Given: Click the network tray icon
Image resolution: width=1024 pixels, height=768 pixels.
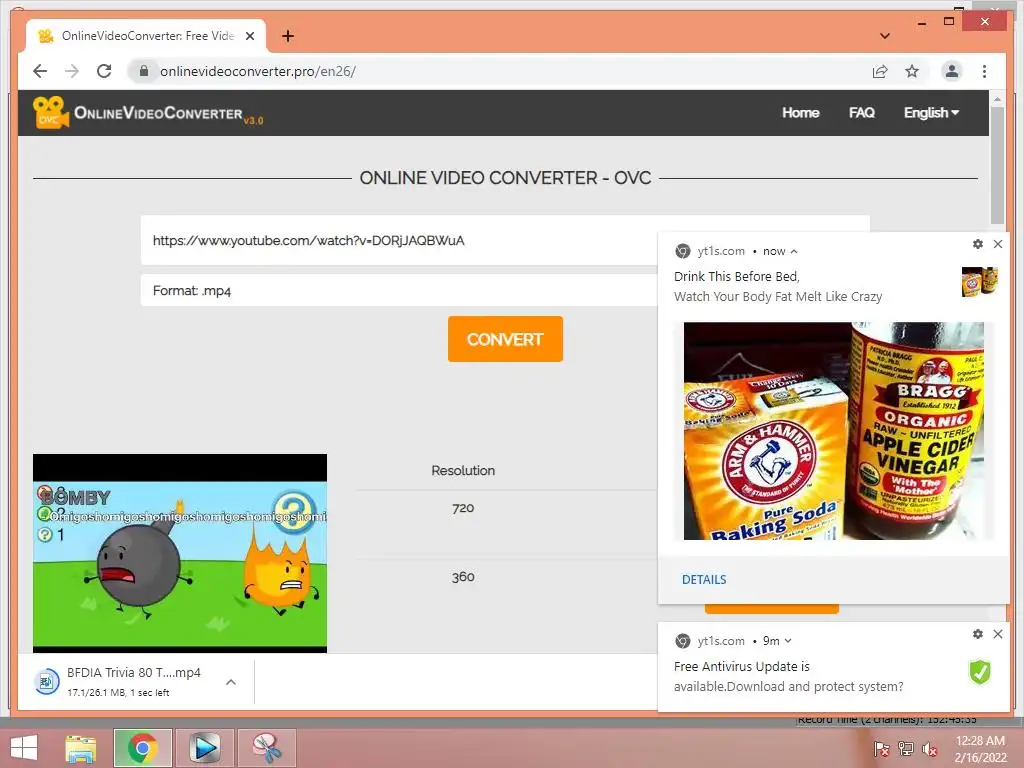Looking at the screenshot, I should 906,749.
